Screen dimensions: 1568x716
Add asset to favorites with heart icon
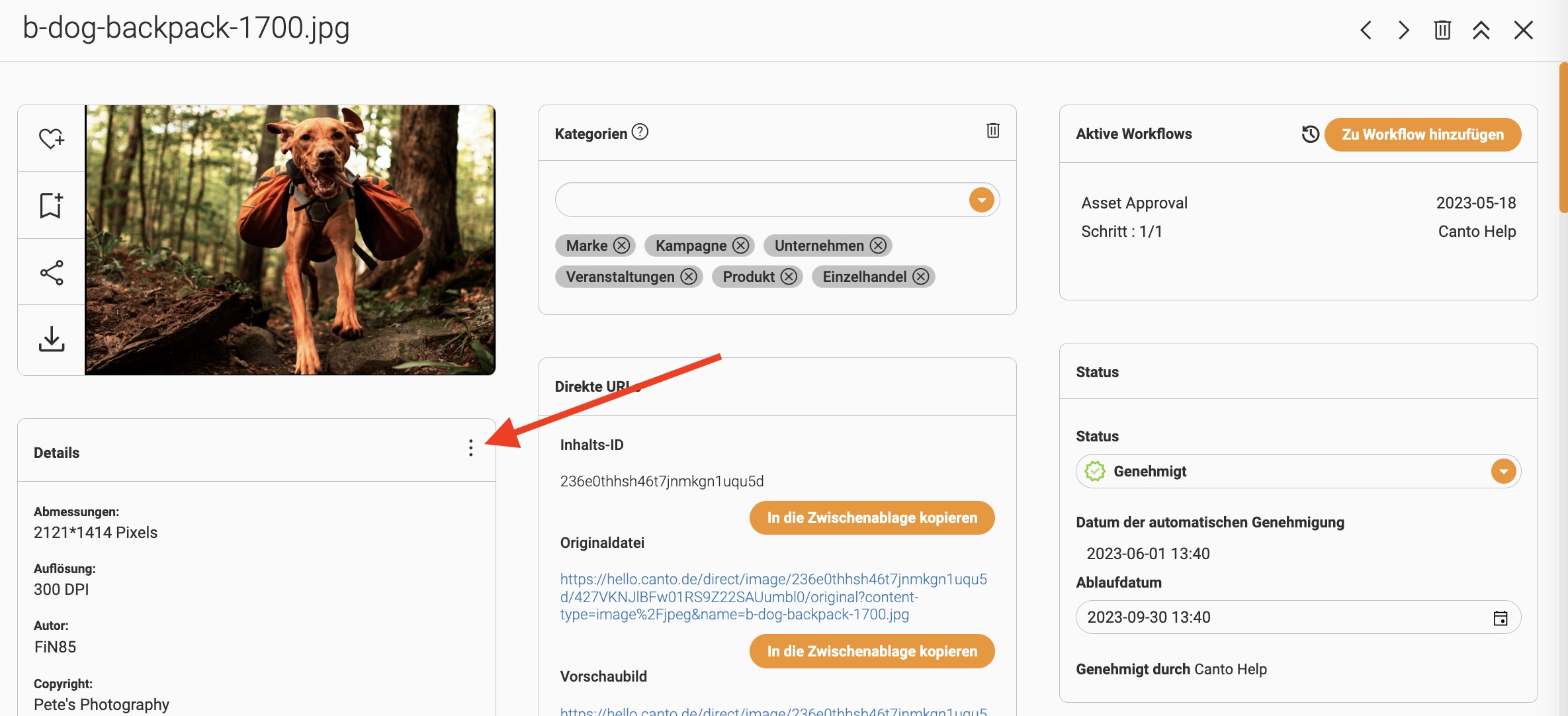(x=51, y=138)
